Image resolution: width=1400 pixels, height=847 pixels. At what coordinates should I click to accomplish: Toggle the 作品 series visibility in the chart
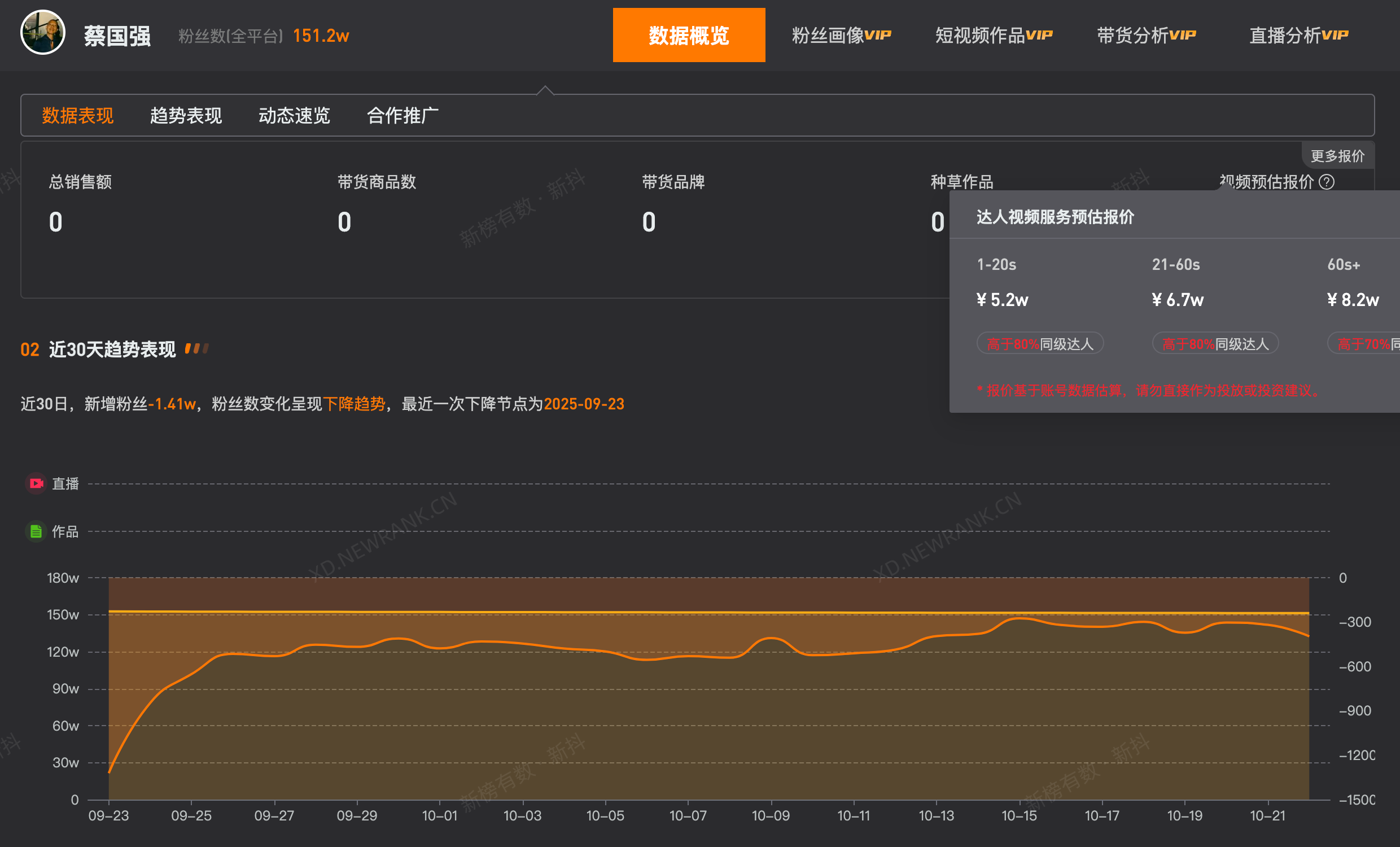click(x=64, y=531)
